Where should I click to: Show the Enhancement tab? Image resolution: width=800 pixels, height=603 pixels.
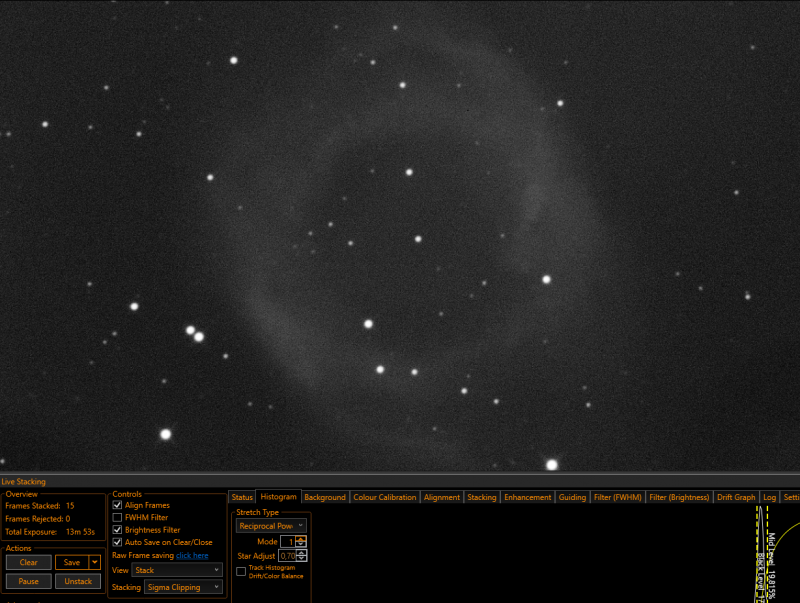coord(528,497)
